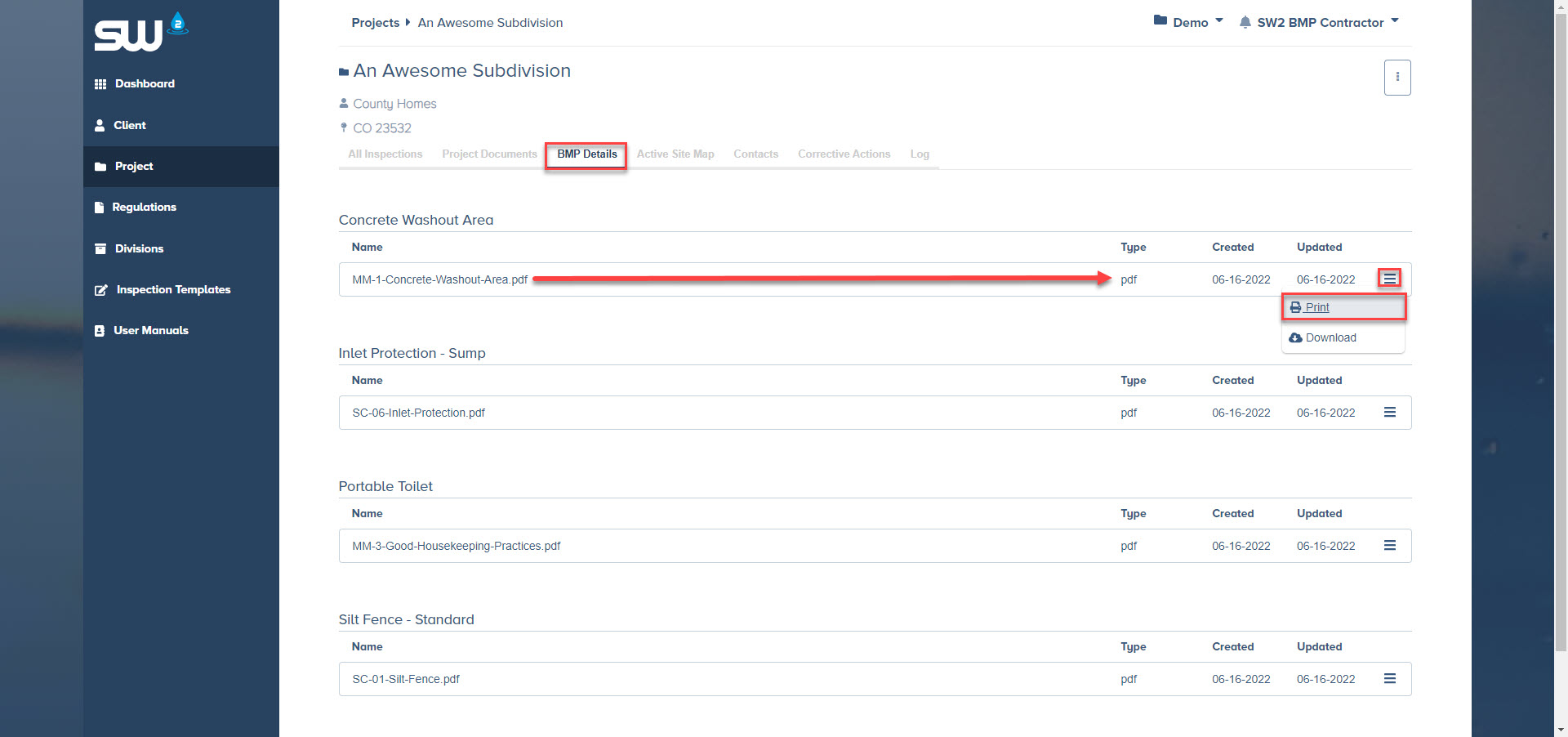Open the Corrective Actions tab
The width and height of the screenshot is (1568, 737).
[x=844, y=154]
